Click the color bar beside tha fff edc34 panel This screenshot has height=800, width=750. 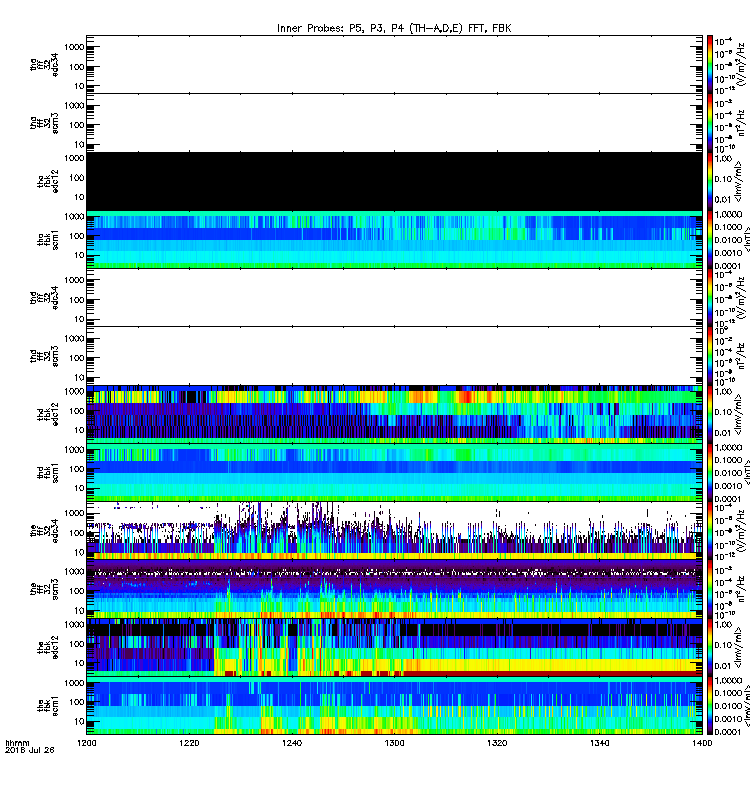click(710, 65)
